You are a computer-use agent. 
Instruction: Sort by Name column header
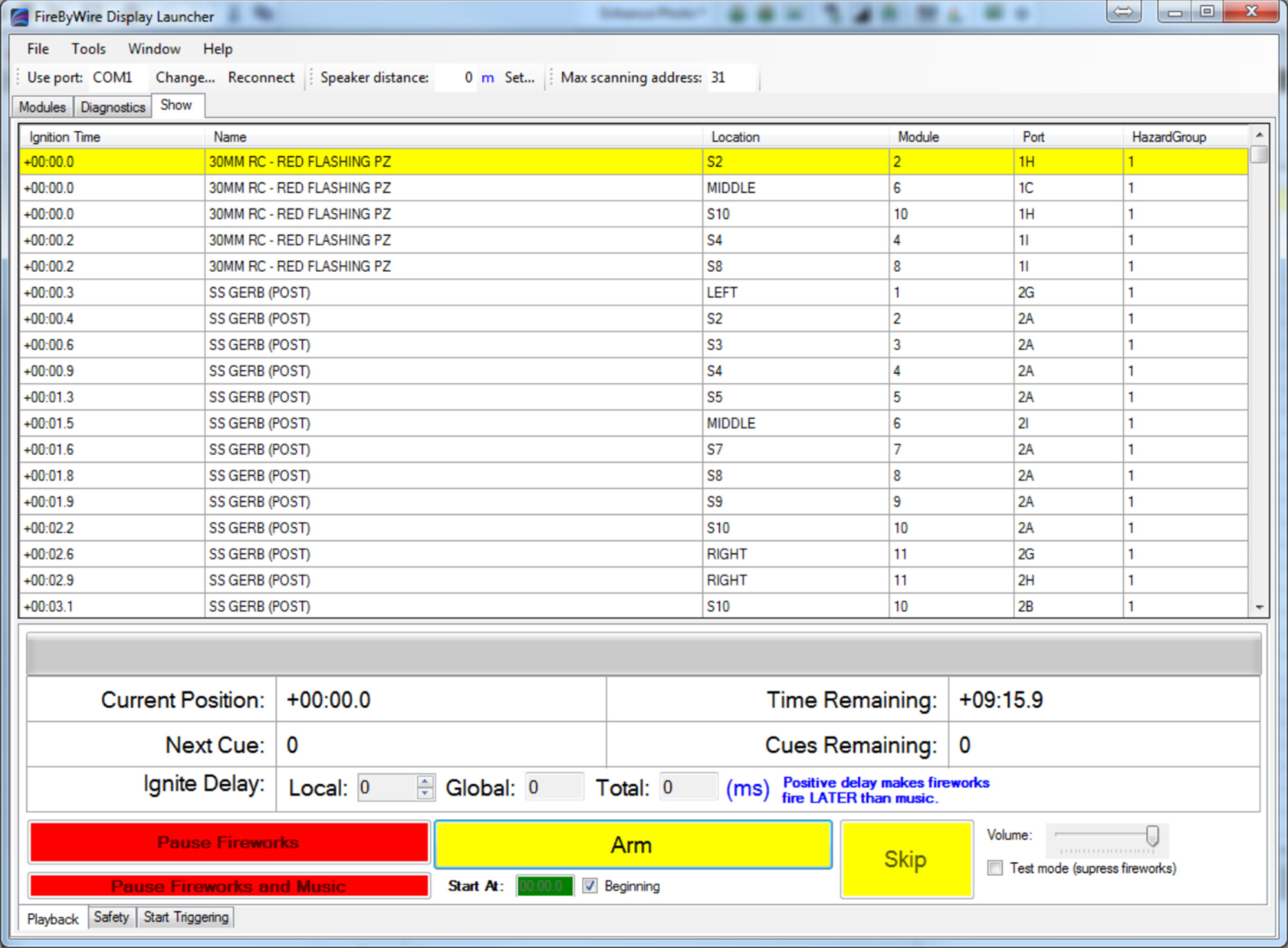click(453, 137)
